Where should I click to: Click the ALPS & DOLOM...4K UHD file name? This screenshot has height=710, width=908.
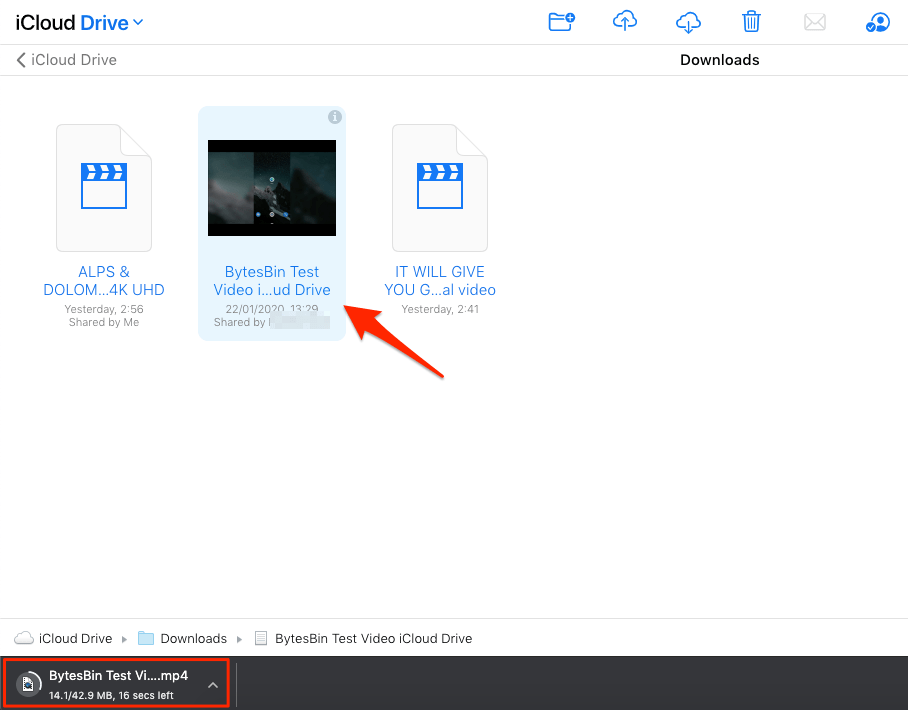point(104,281)
